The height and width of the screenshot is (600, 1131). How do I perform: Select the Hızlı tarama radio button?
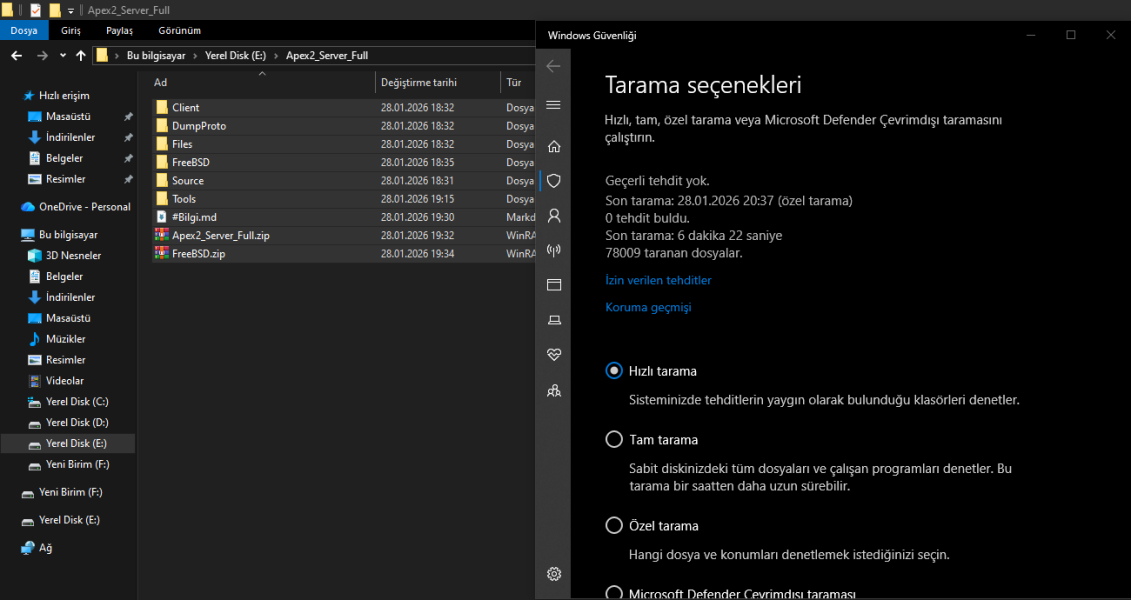(x=614, y=371)
